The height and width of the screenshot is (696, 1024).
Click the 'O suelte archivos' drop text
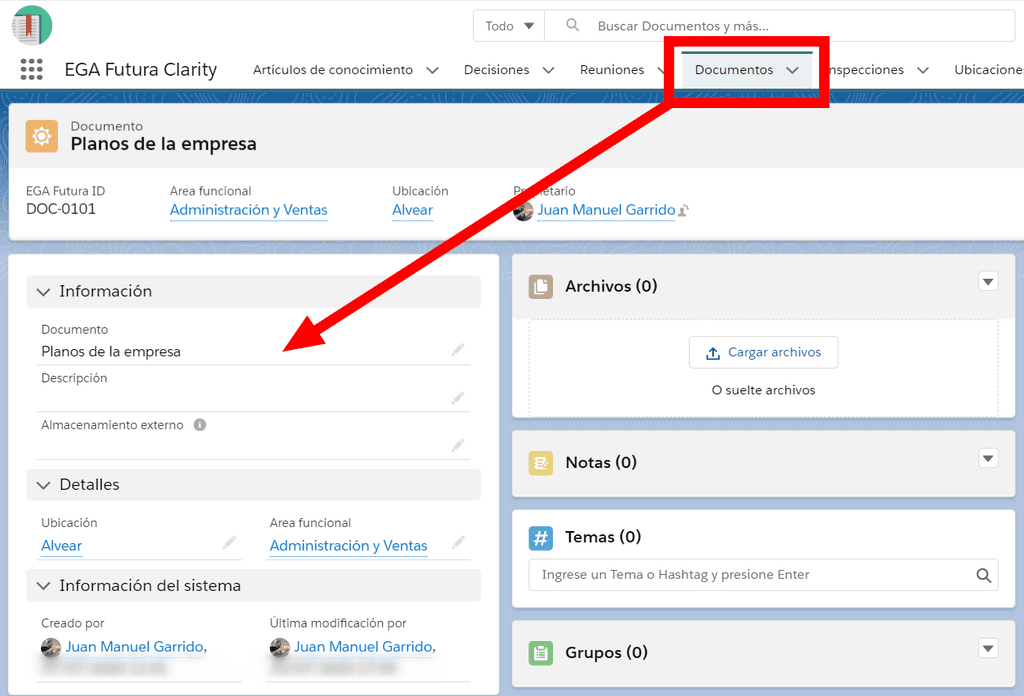[763, 390]
